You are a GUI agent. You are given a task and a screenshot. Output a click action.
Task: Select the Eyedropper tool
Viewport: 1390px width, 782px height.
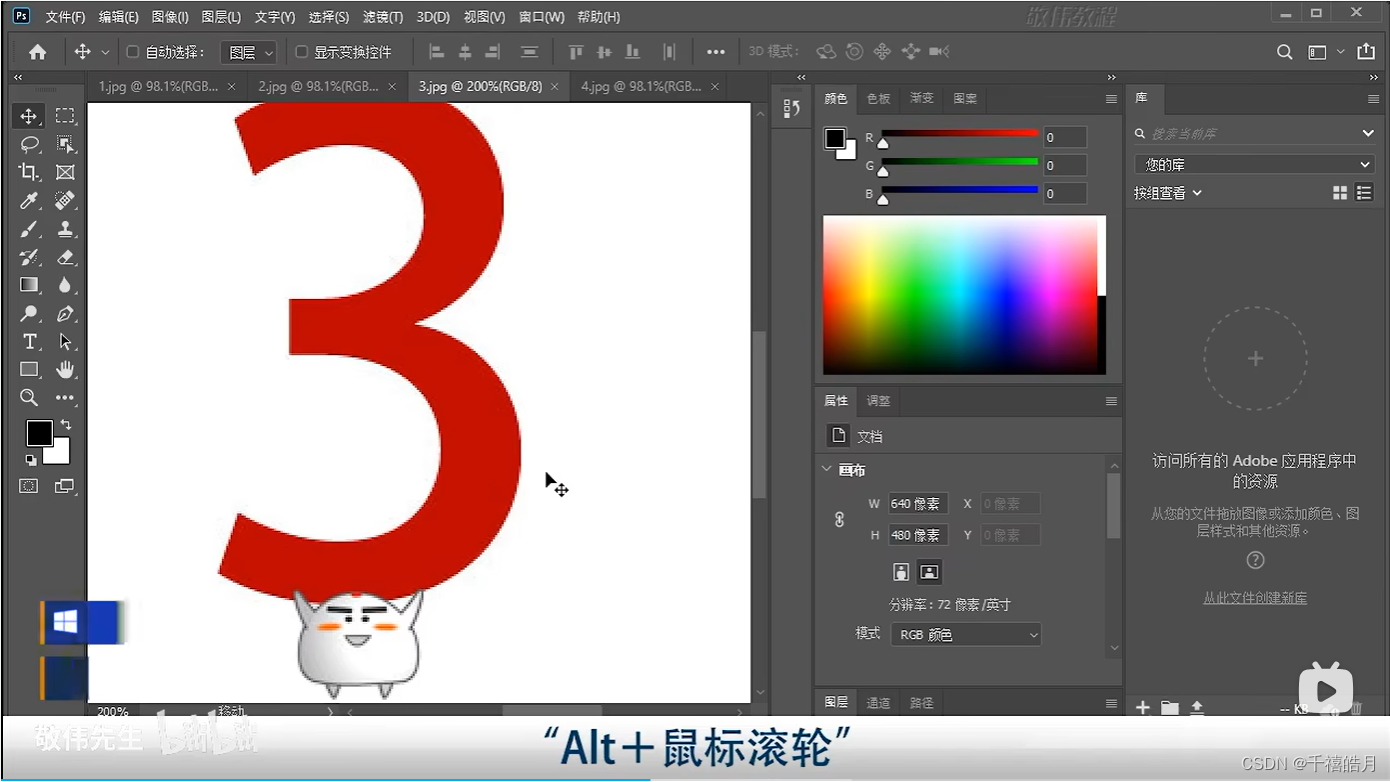pyautogui.click(x=29, y=200)
